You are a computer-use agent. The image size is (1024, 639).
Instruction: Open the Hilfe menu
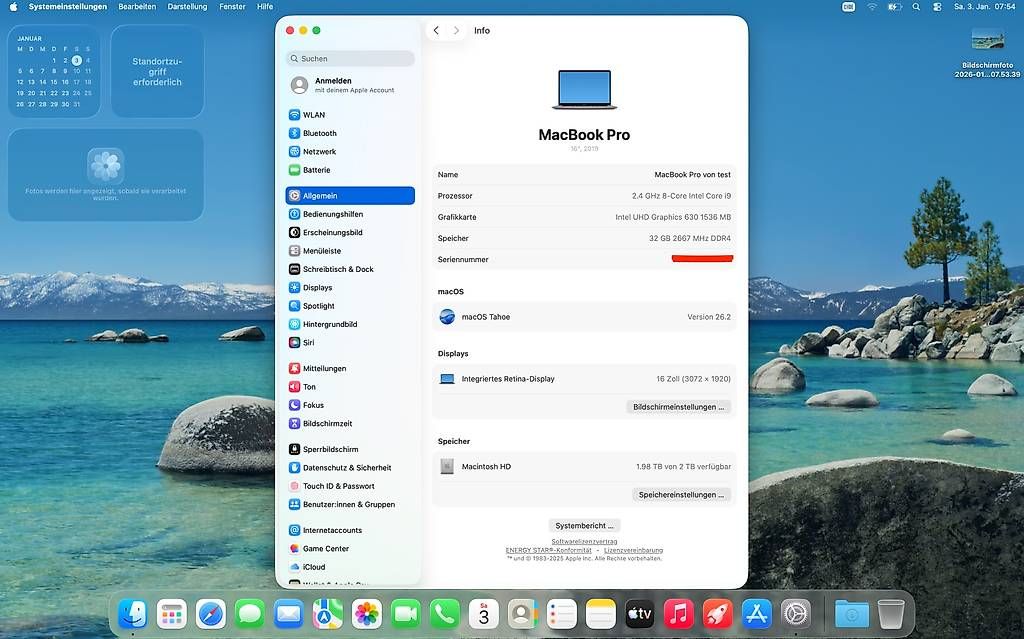pyautogui.click(x=265, y=7)
